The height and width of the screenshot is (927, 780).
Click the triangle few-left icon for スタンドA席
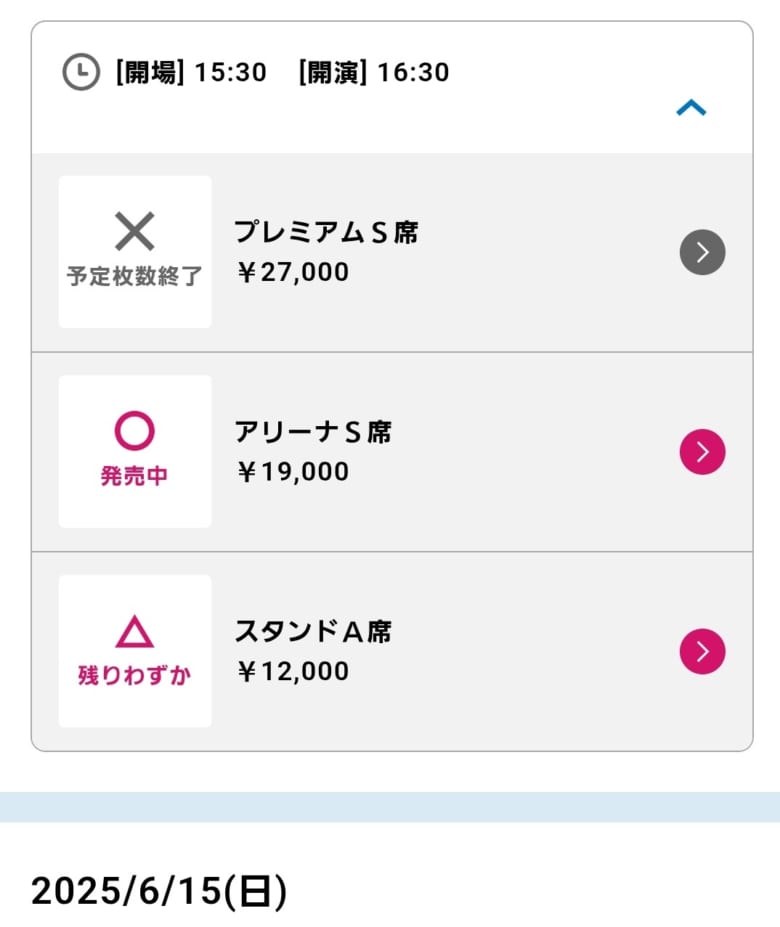pyautogui.click(x=135, y=631)
